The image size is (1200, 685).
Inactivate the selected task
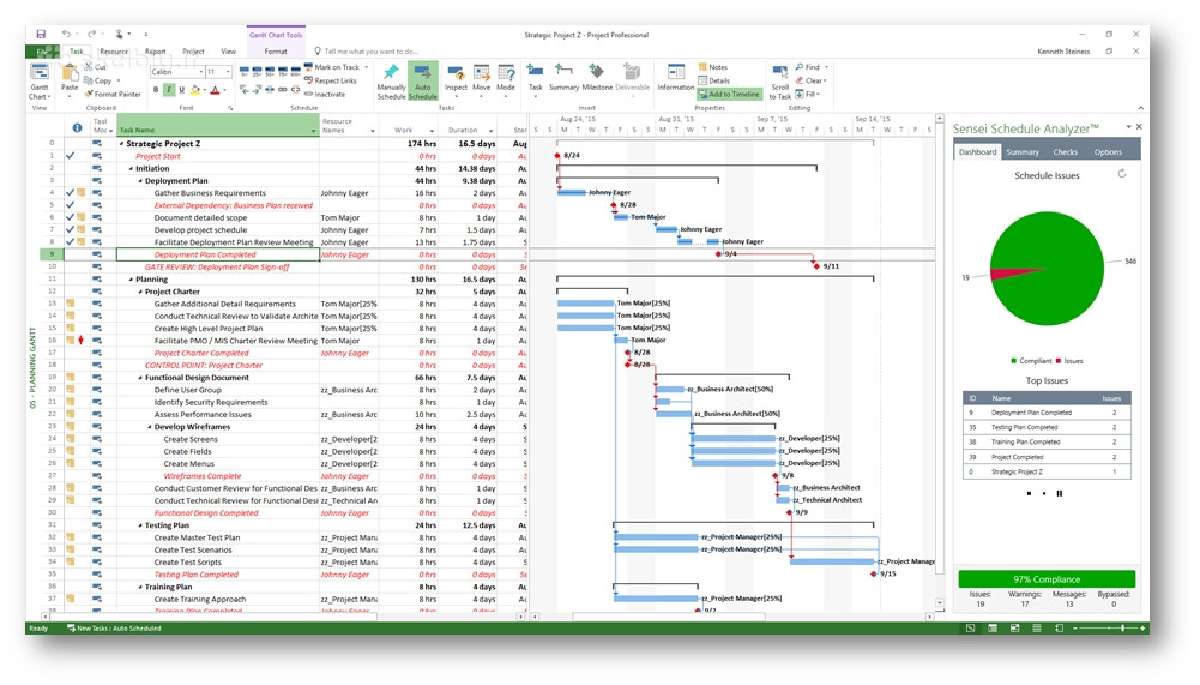click(x=325, y=94)
